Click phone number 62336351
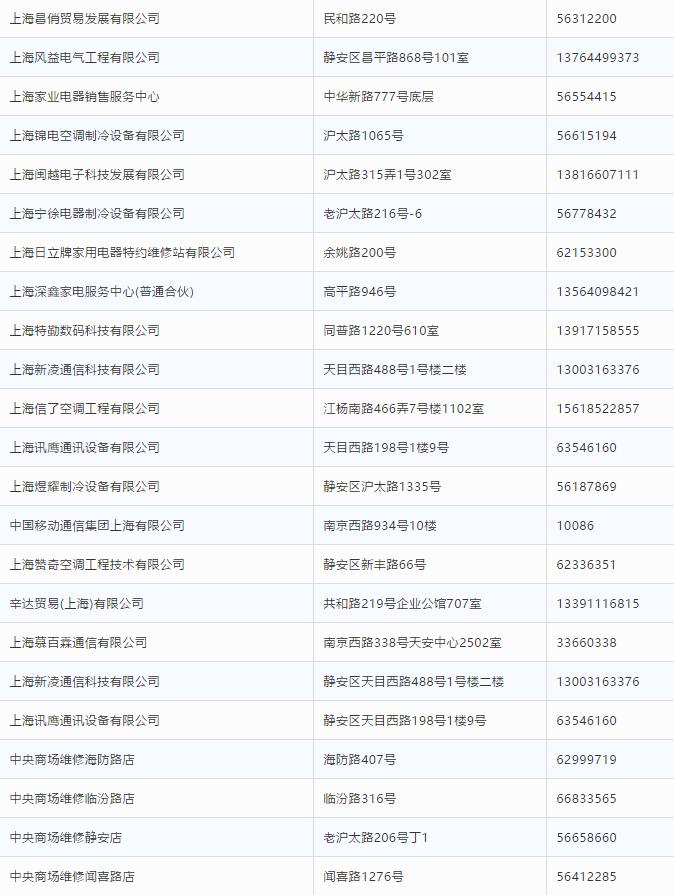 click(x=587, y=565)
